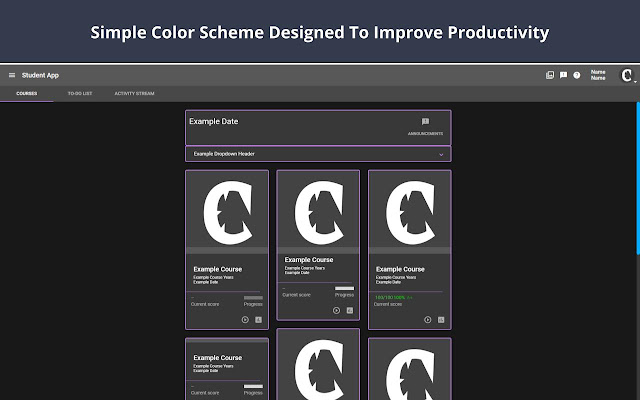Click the ANNOUNCEMENTS label

click(x=425, y=133)
